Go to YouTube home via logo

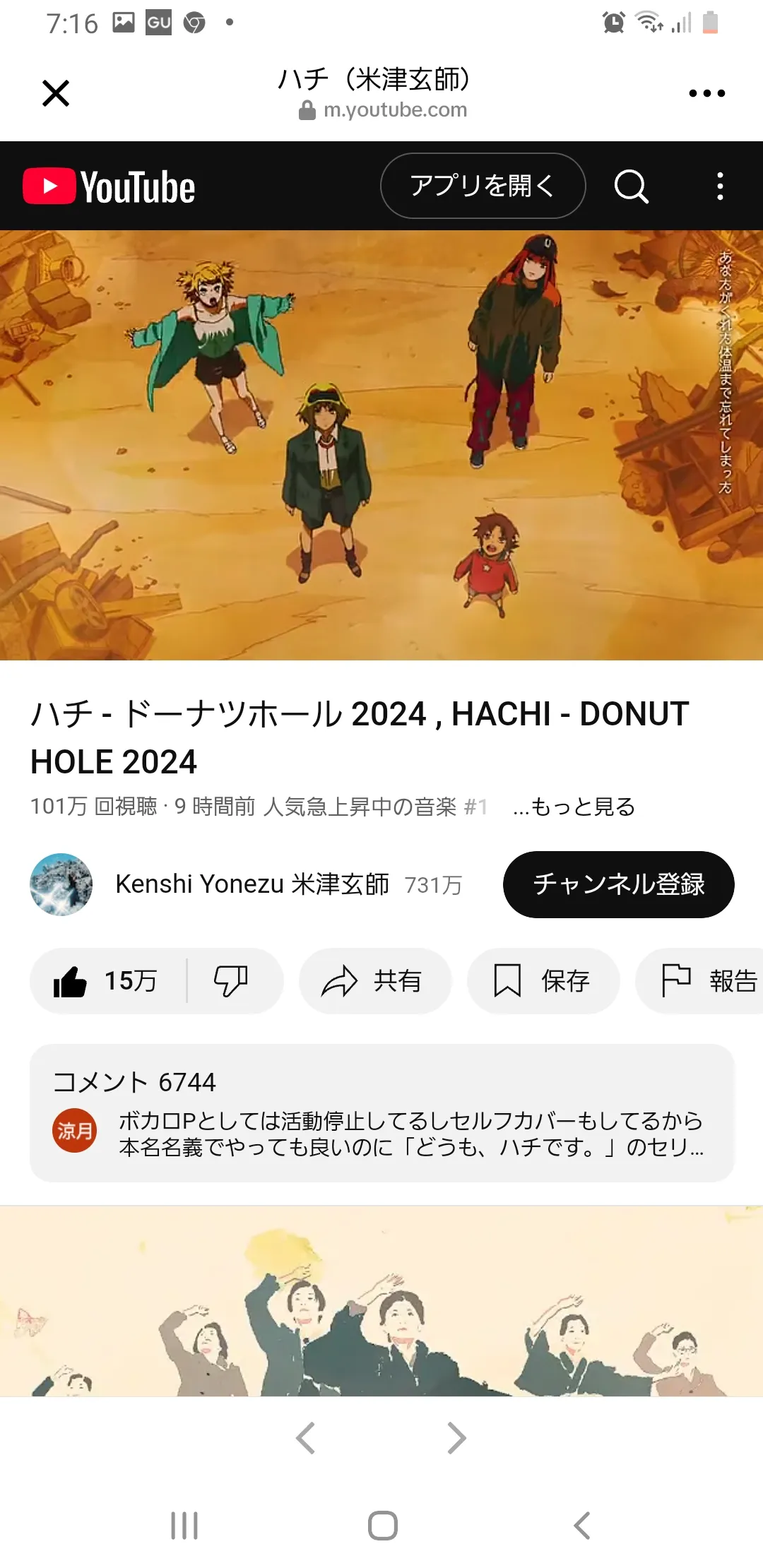coord(109,186)
